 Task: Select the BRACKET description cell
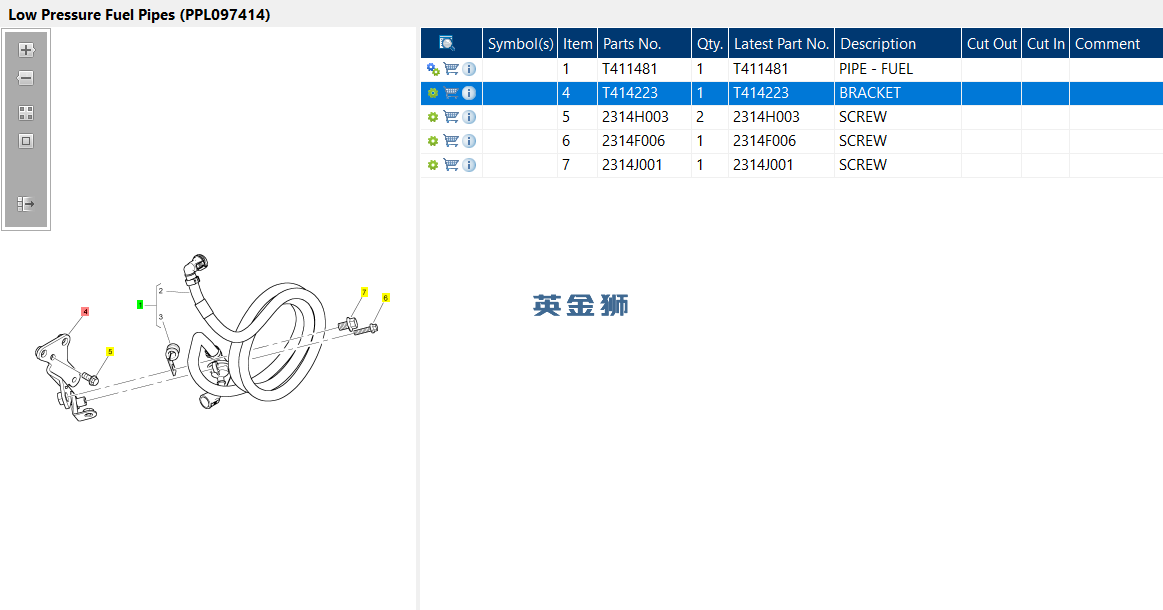tap(898, 93)
